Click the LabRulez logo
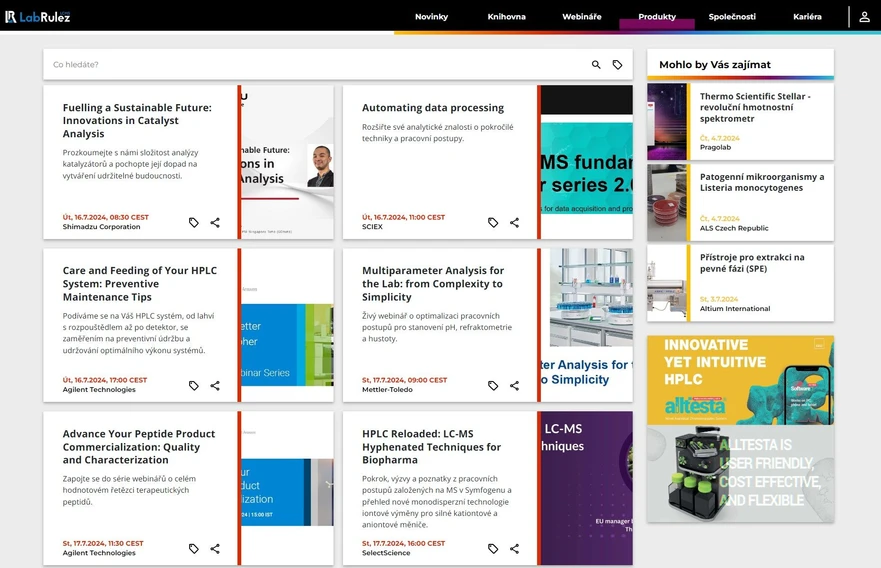This screenshot has width=881, height=568. pyautogui.click(x=38, y=17)
